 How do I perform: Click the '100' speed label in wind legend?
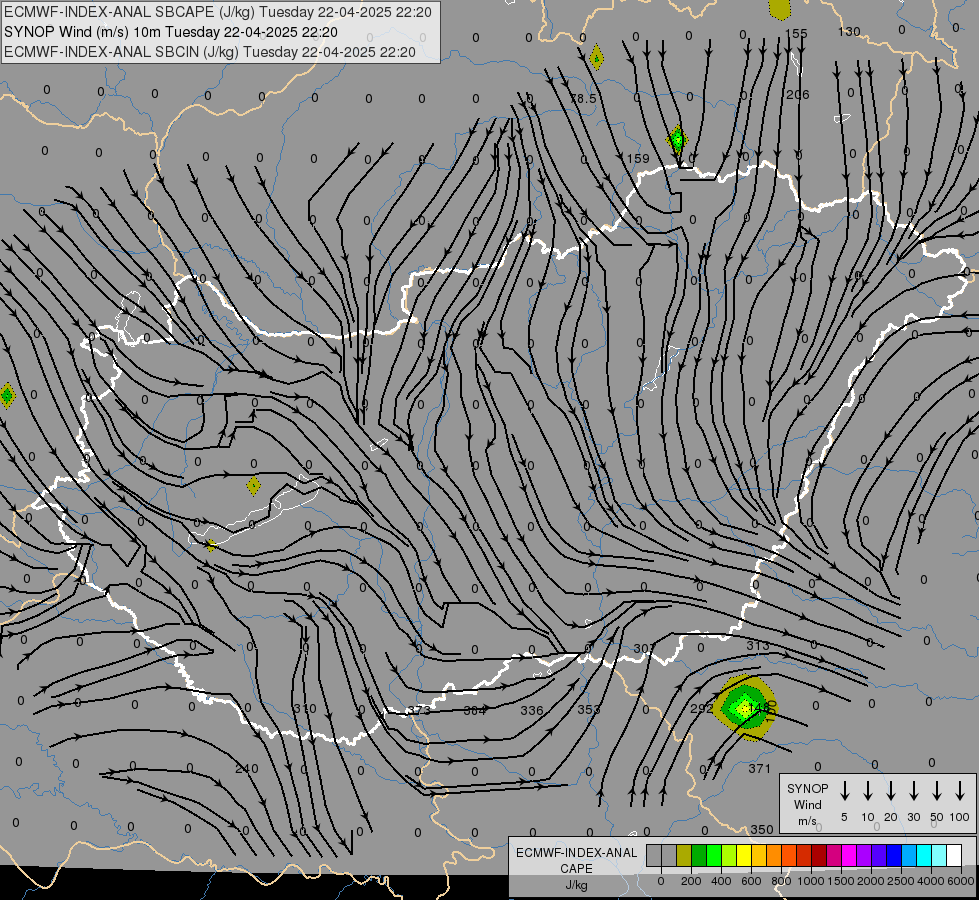click(960, 817)
